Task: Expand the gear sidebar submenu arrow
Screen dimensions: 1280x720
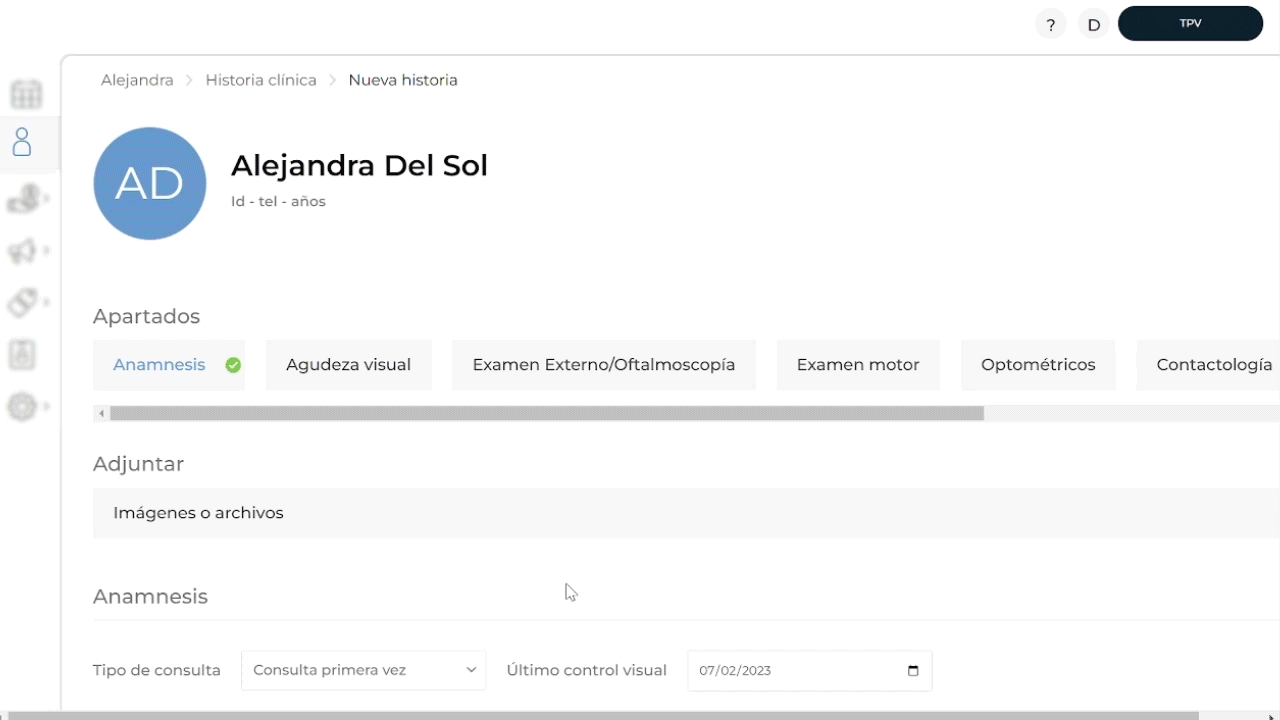Action: tap(46, 407)
